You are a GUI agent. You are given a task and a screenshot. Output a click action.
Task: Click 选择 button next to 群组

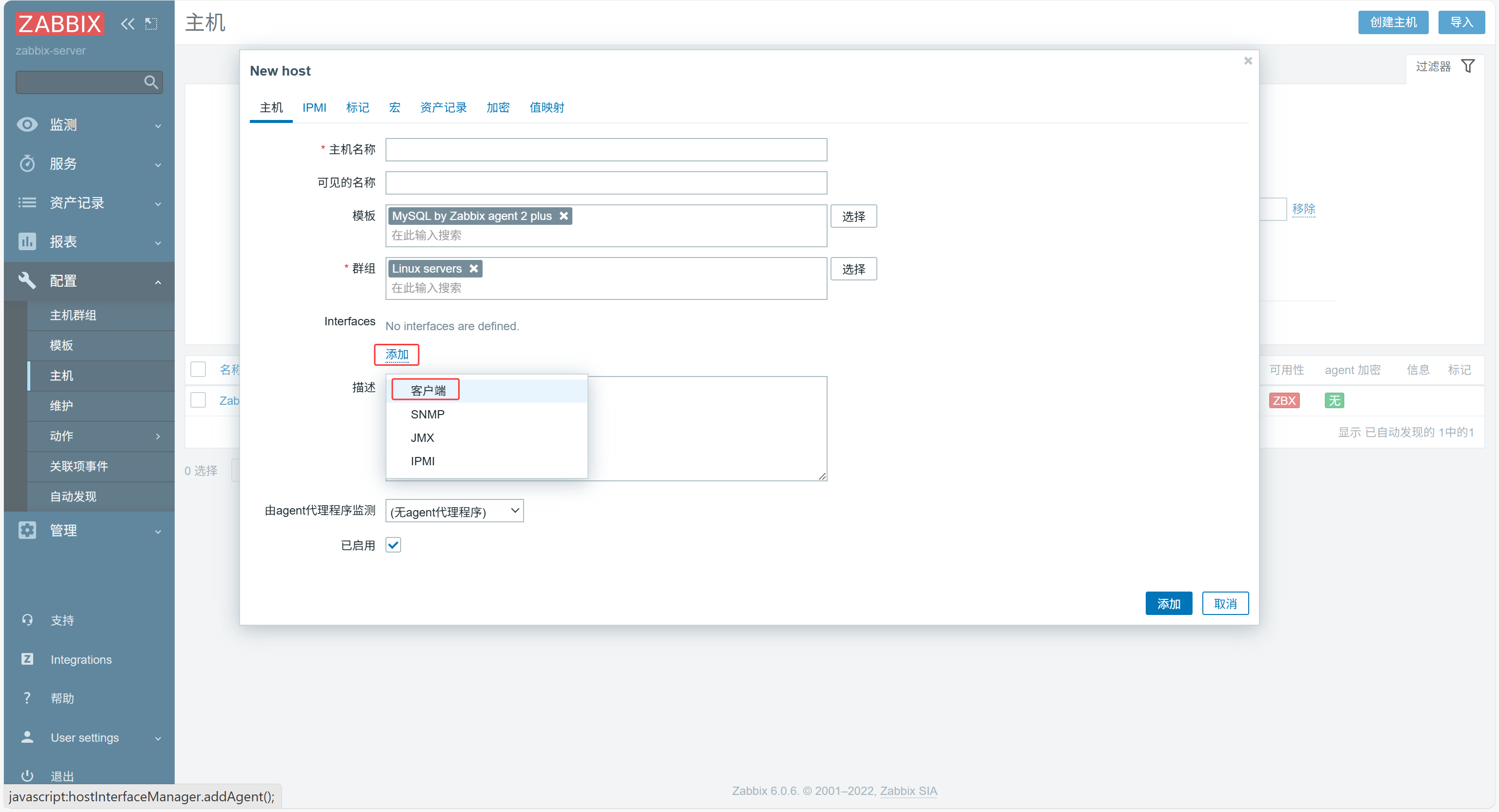853,269
